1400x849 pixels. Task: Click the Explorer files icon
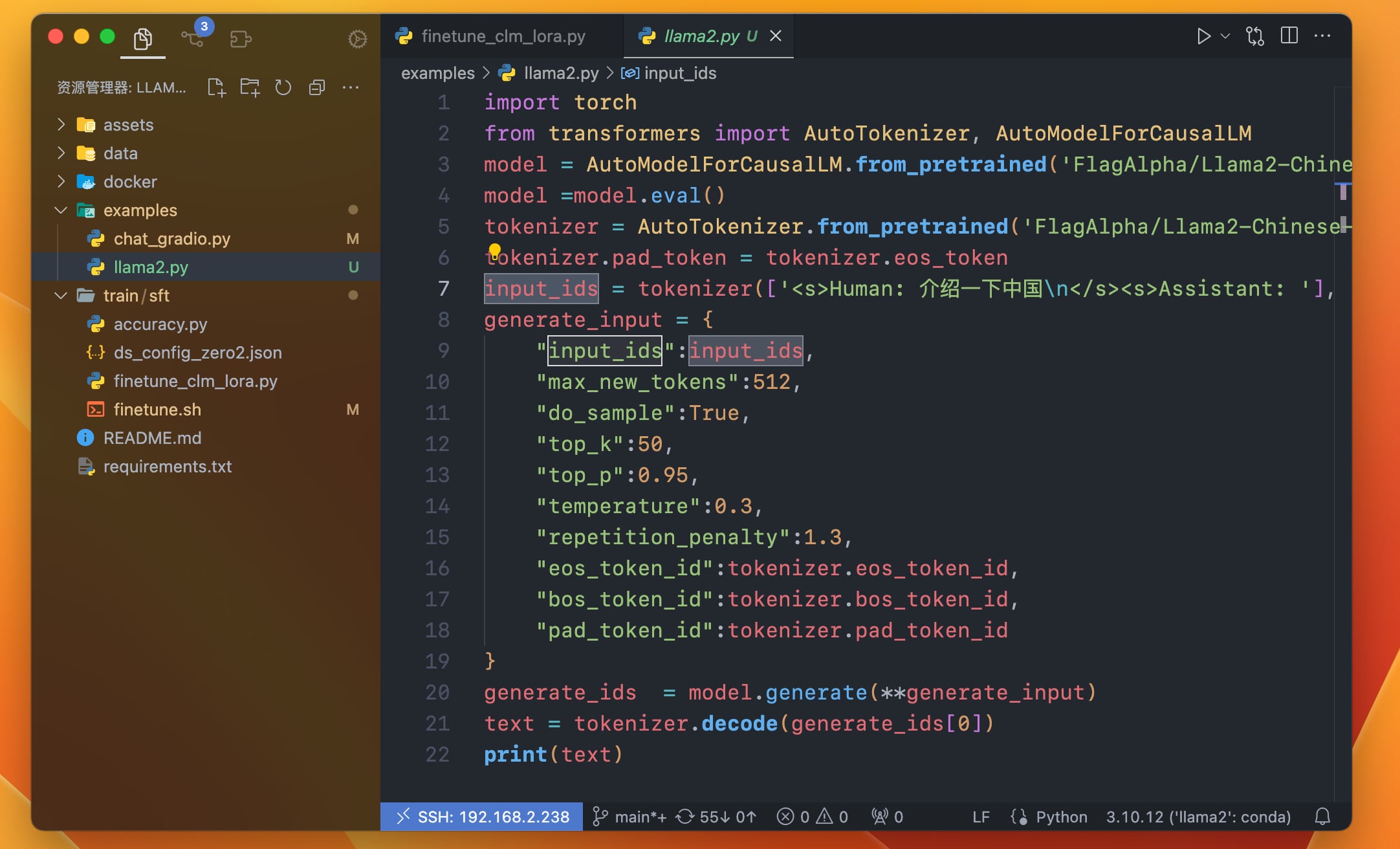point(142,39)
